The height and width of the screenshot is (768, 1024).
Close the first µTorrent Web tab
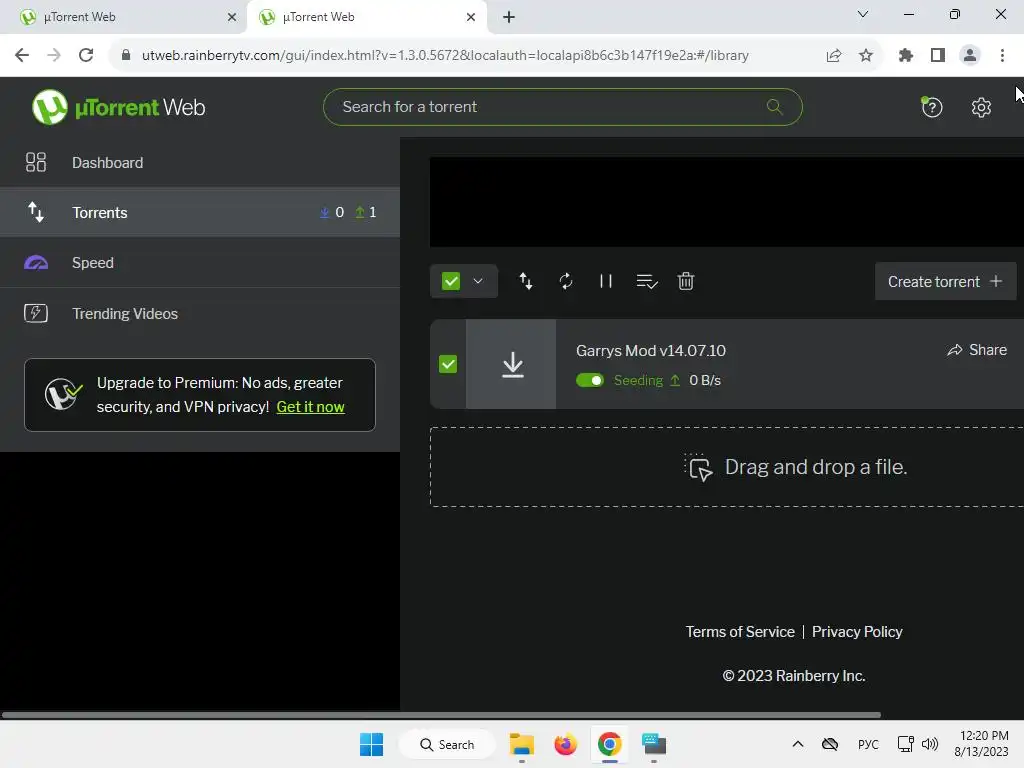[231, 17]
